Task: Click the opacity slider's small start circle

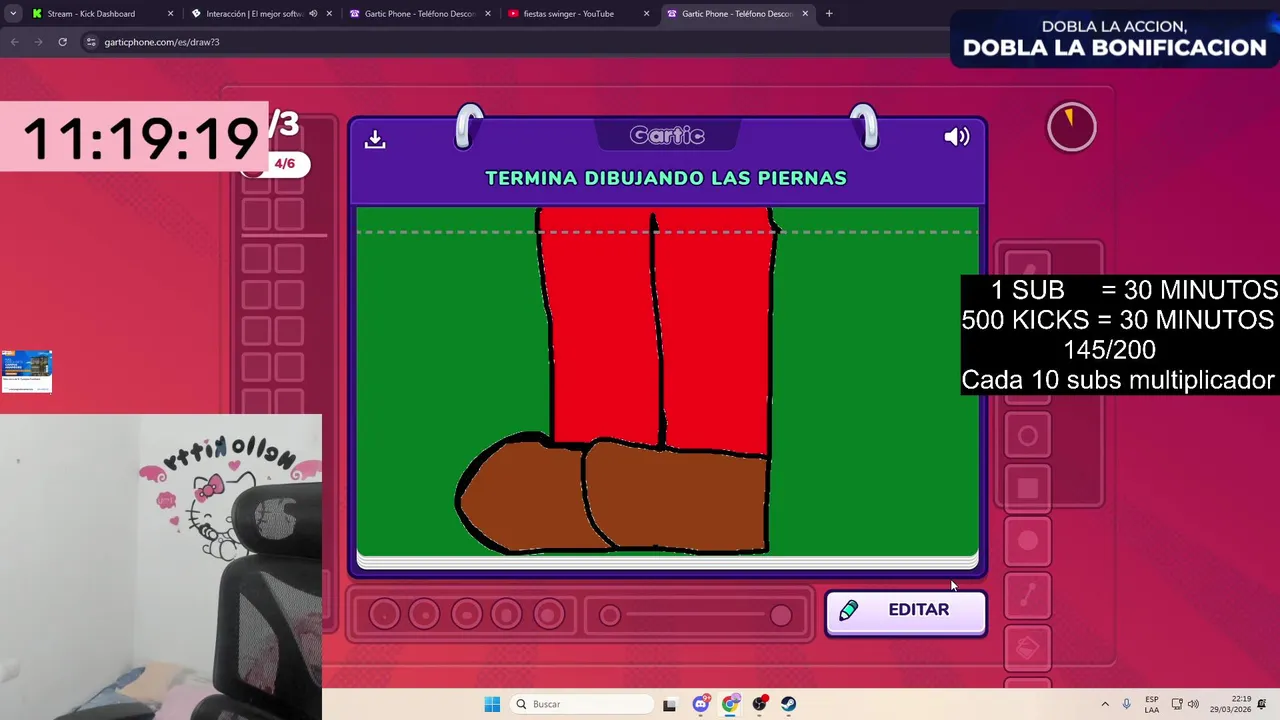Action: pos(609,615)
